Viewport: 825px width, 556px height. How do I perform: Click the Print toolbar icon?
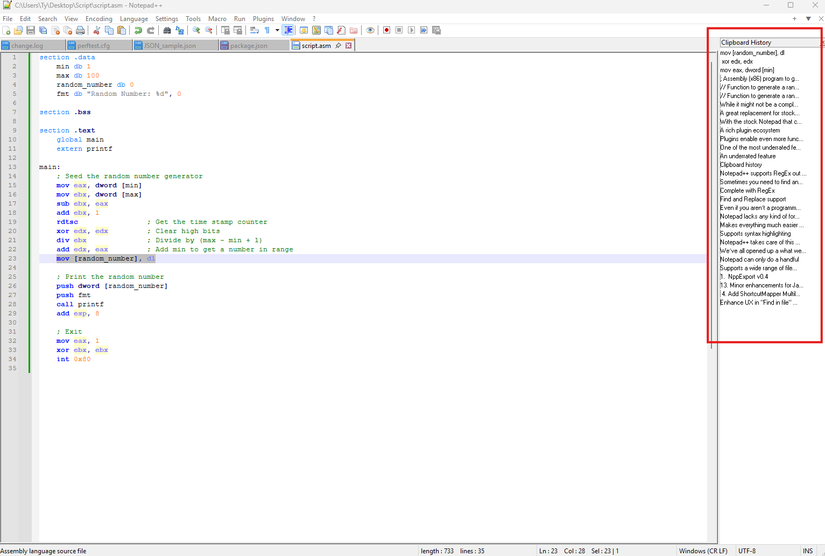pos(77,31)
